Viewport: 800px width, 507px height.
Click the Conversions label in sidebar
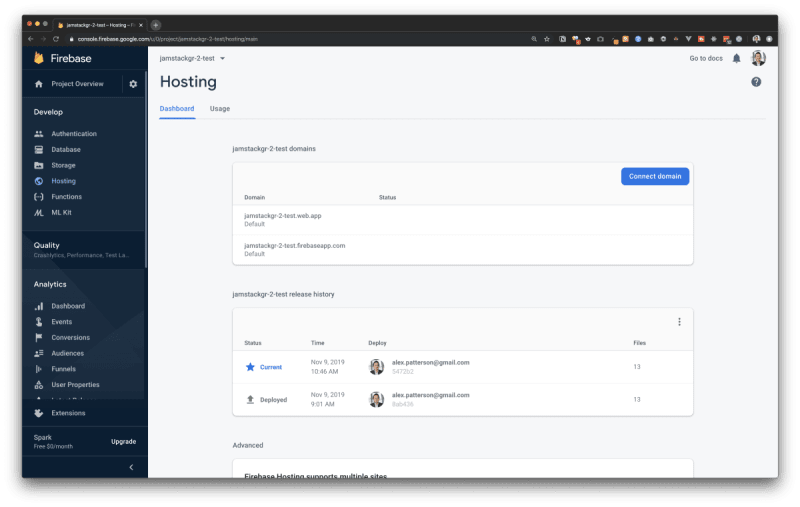pyautogui.click(x=70, y=338)
